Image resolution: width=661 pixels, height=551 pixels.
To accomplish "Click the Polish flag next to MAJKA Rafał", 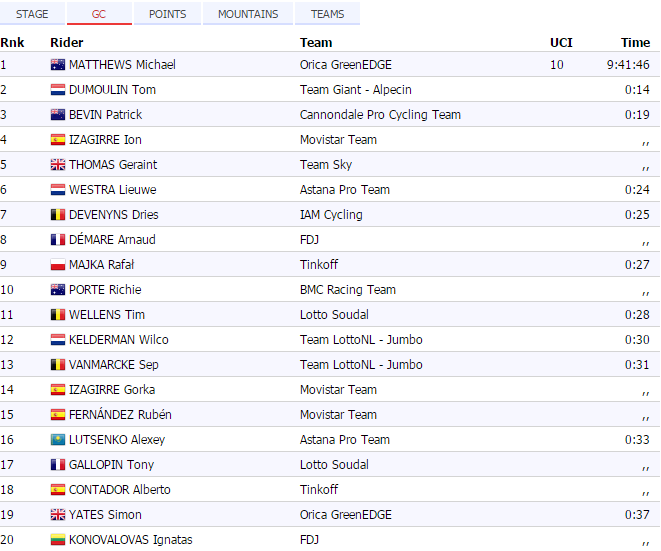I will tap(58, 265).
